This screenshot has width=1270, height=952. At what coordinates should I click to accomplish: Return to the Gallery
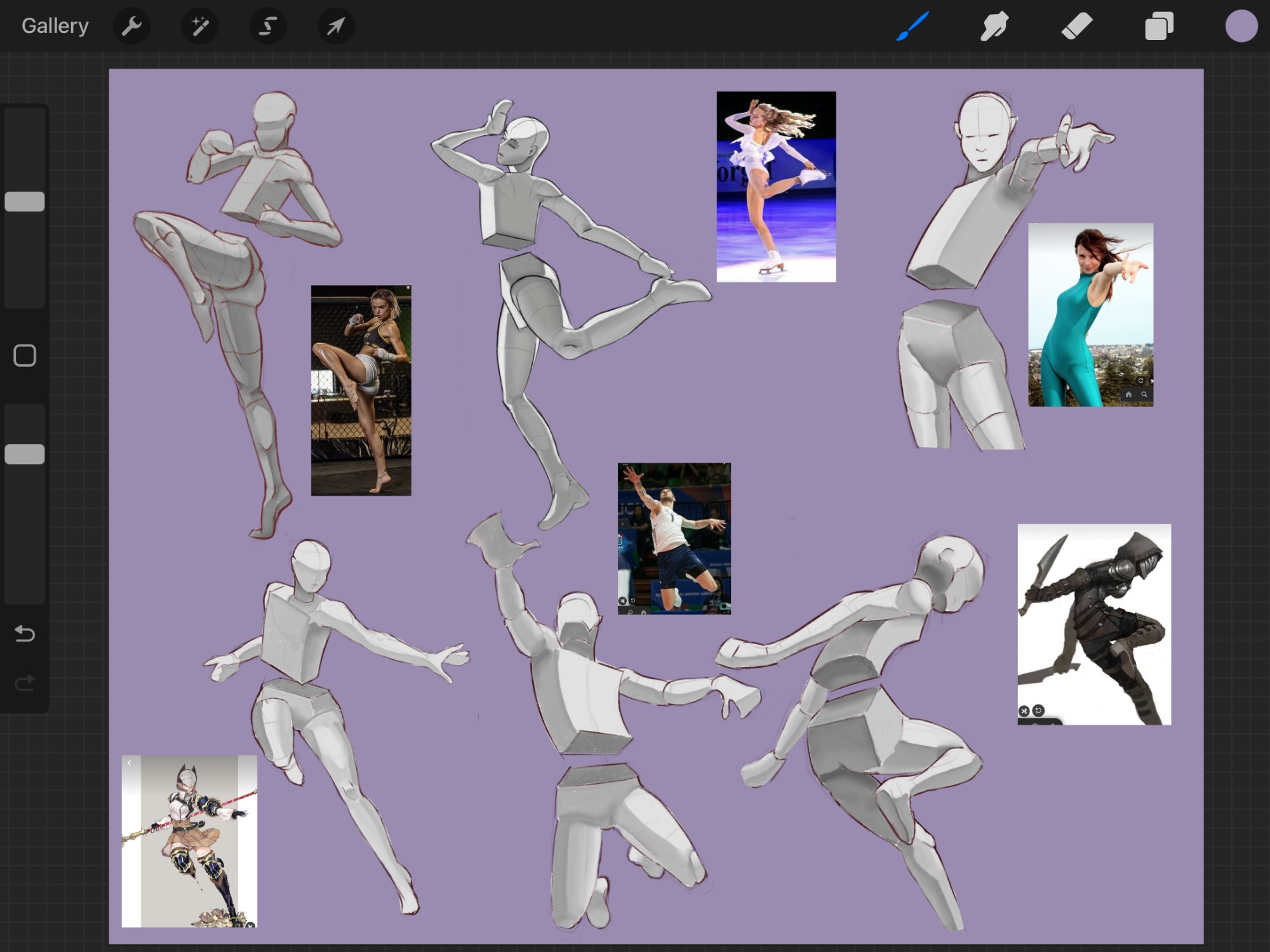(55, 26)
